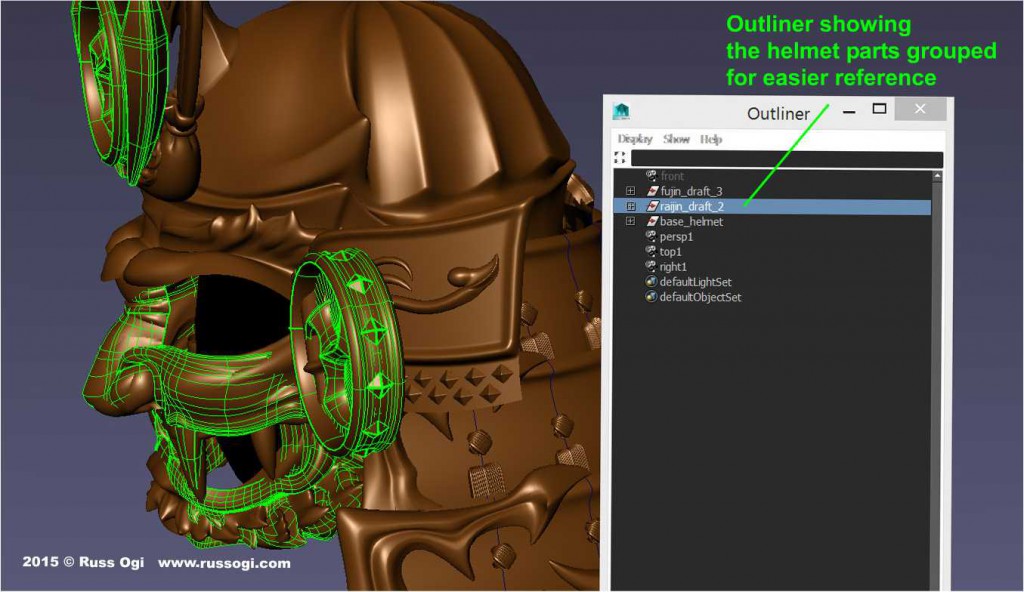Select the base_helmet node
Viewport: 1024px width, 592px height.
690,222
